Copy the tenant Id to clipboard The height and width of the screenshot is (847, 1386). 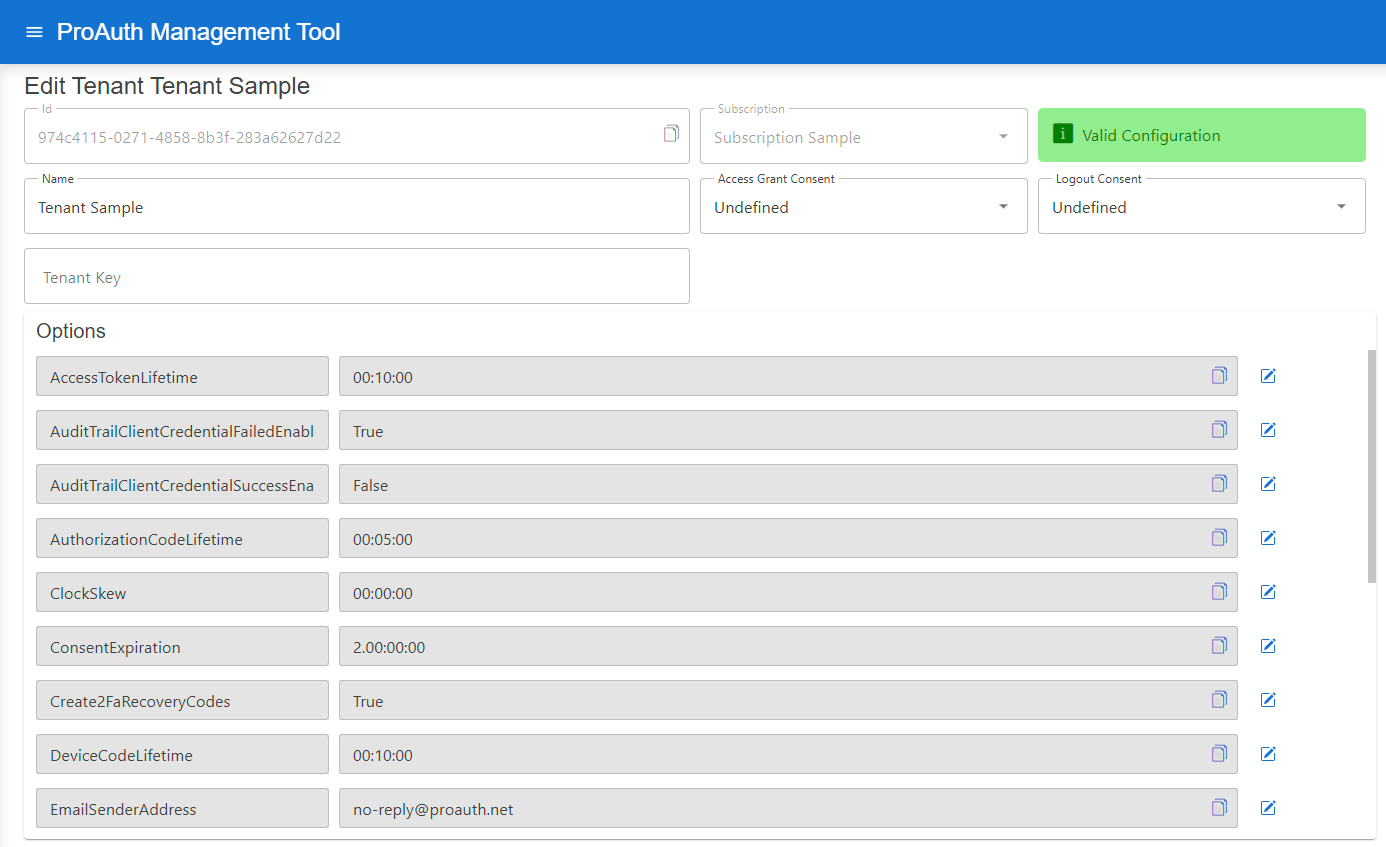point(671,134)
